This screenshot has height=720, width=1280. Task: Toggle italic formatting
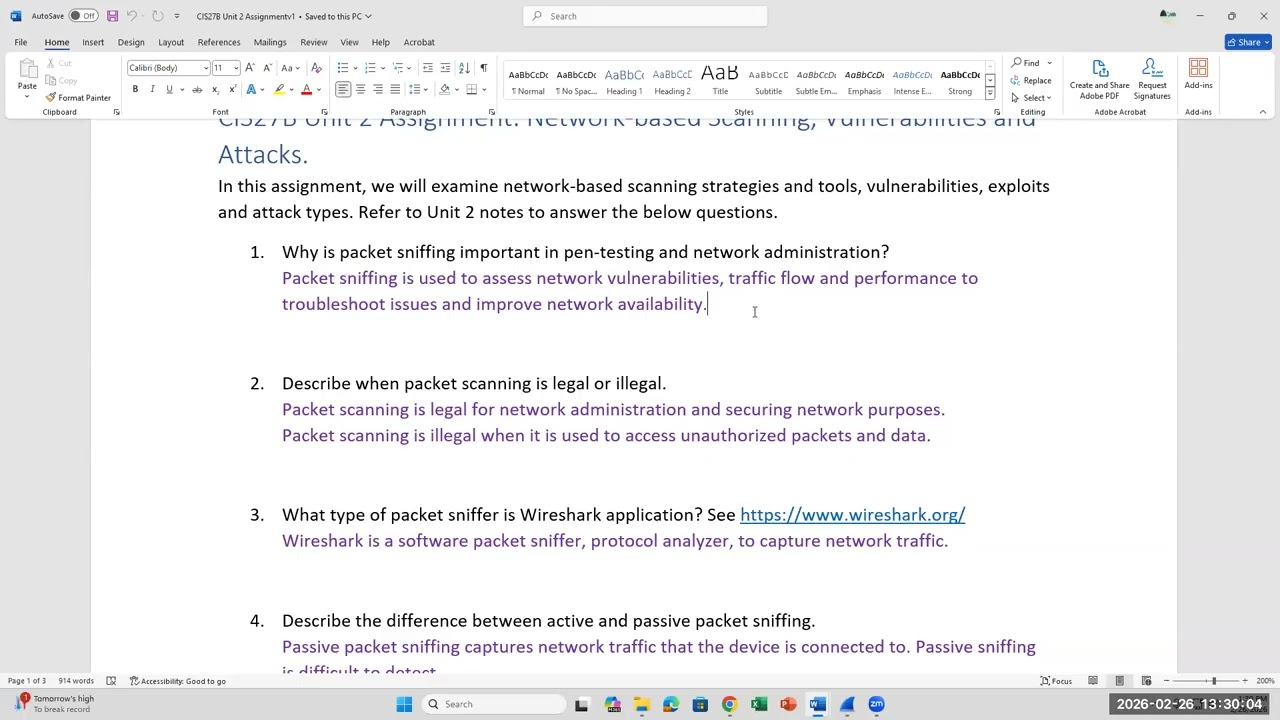pyautogui.click(x=152, y=90)
